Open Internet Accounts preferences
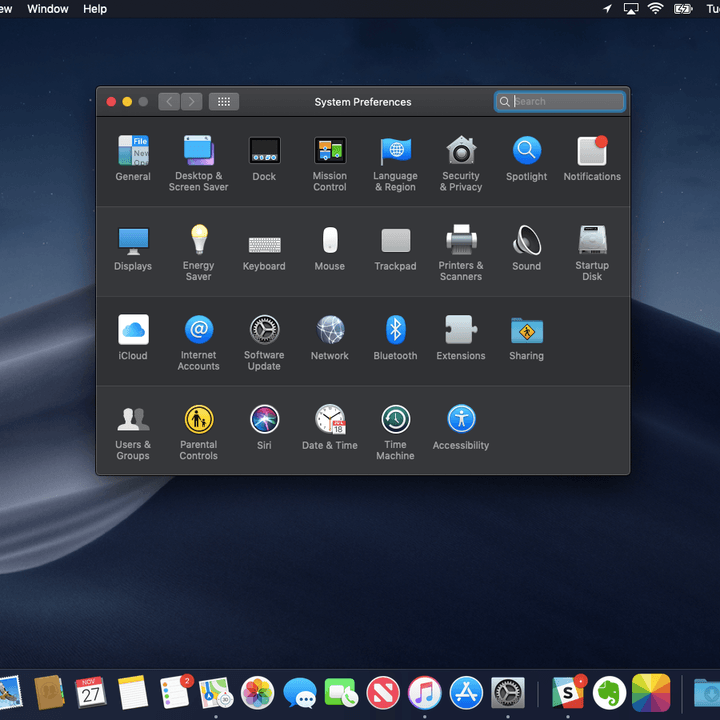This screenshot has width=720, height=720. click(x=198, y=343)
